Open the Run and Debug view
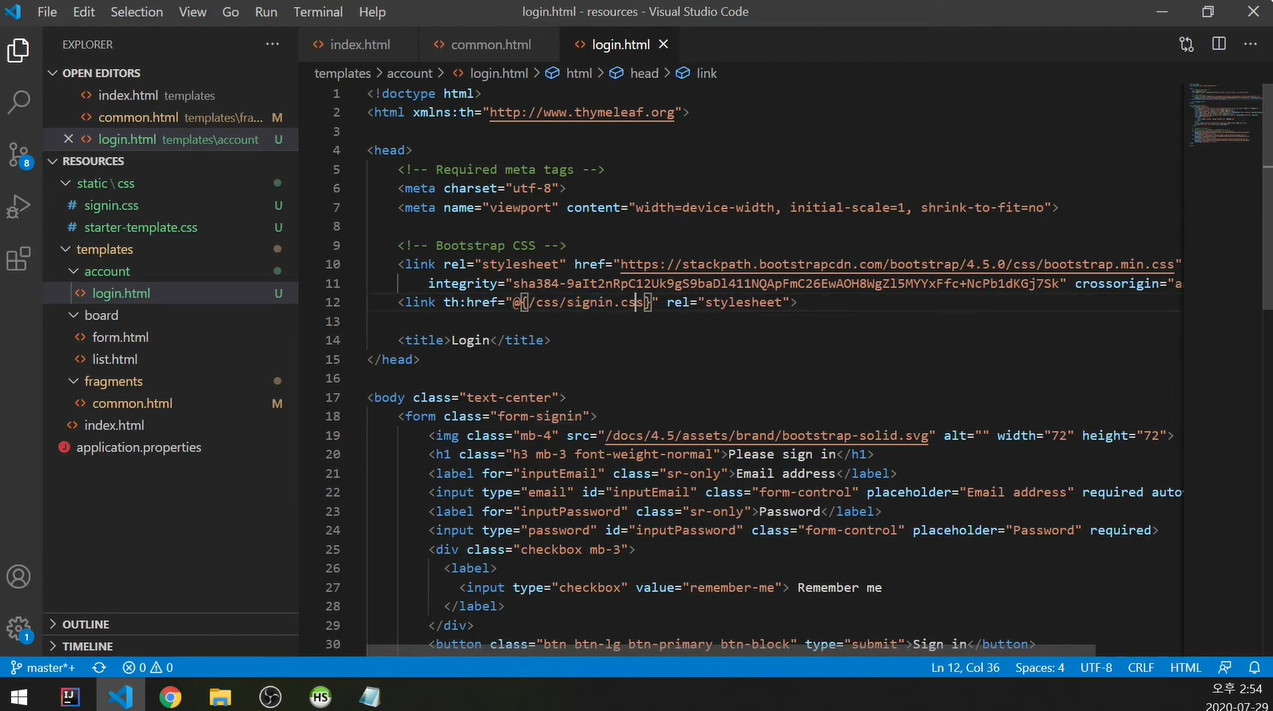Screen dimensions: 1273x711 18,207
